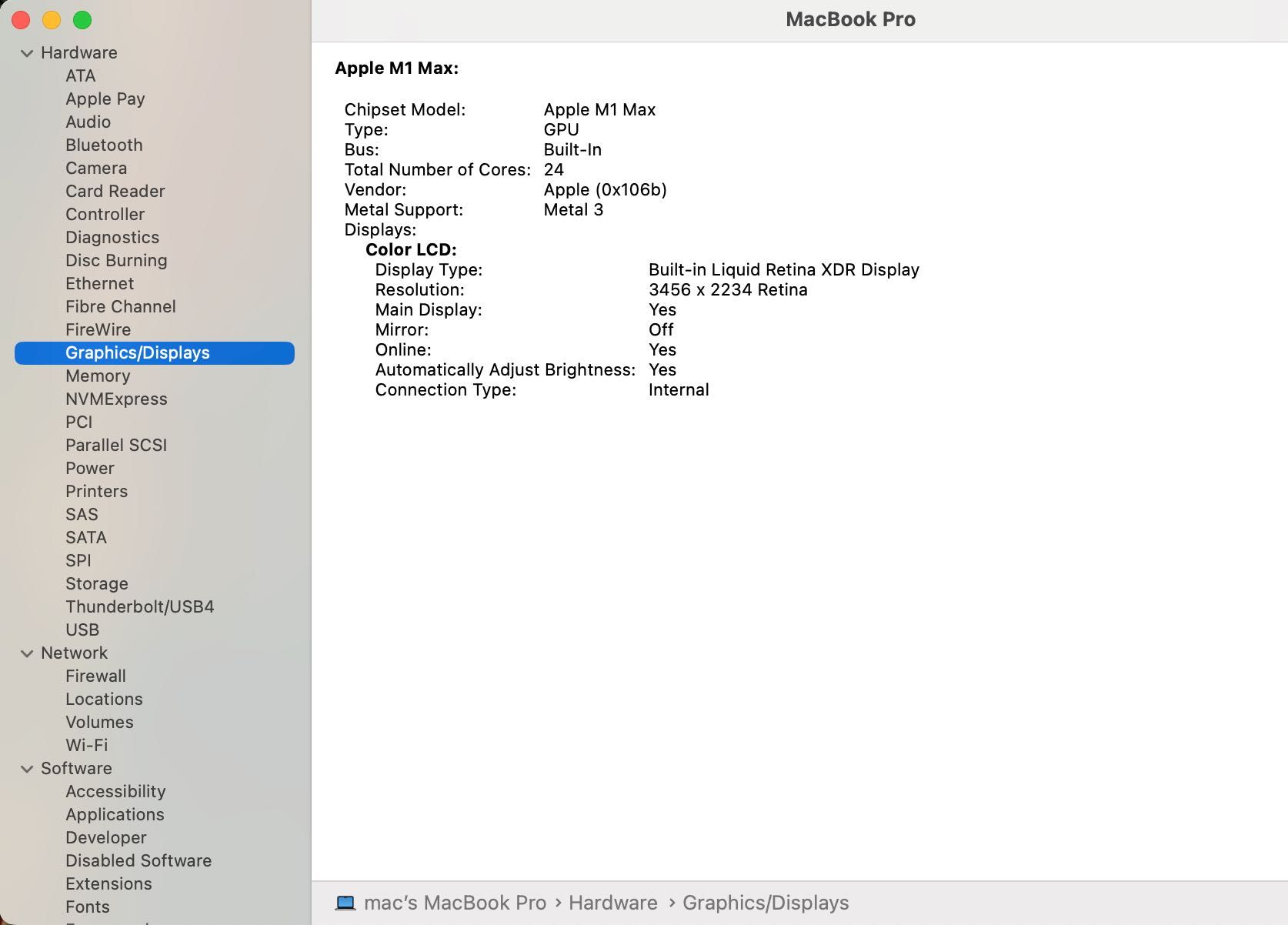Select the highlighted Graphics/Displays row
1288x925 pixels.
tap(155, 353)
